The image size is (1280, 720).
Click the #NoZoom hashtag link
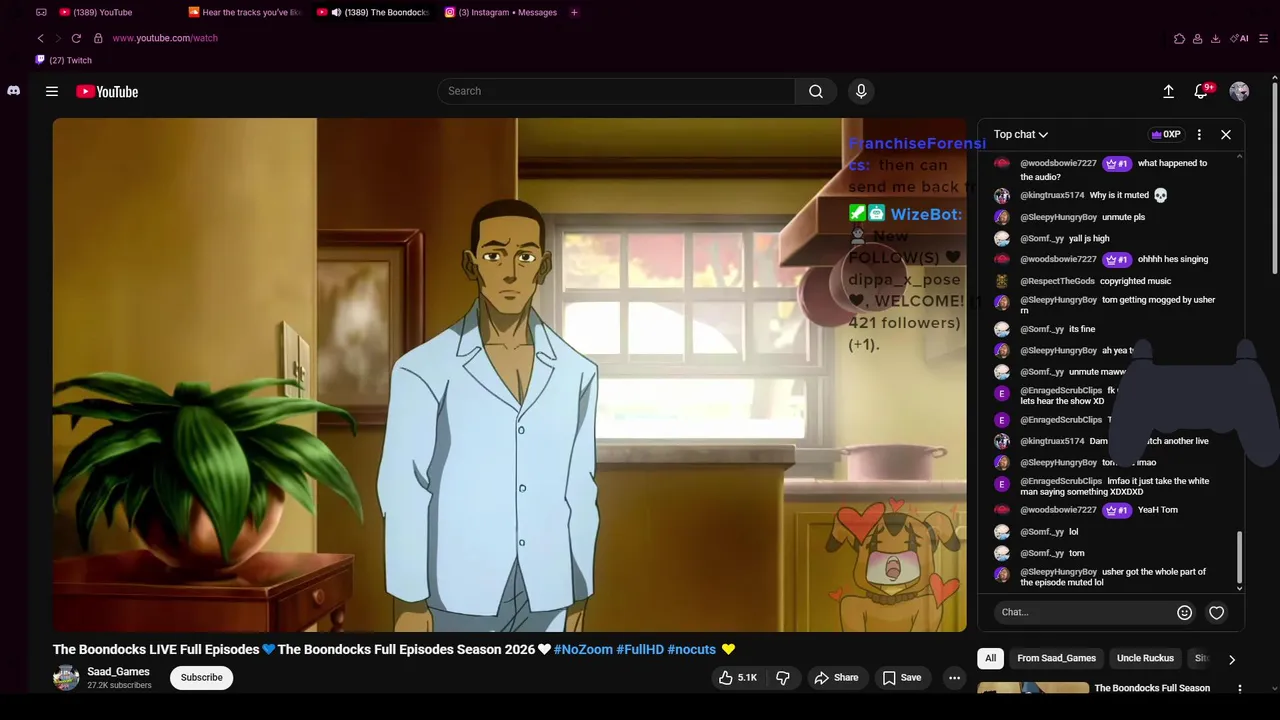pyautogui.click(x=583, y=650)
